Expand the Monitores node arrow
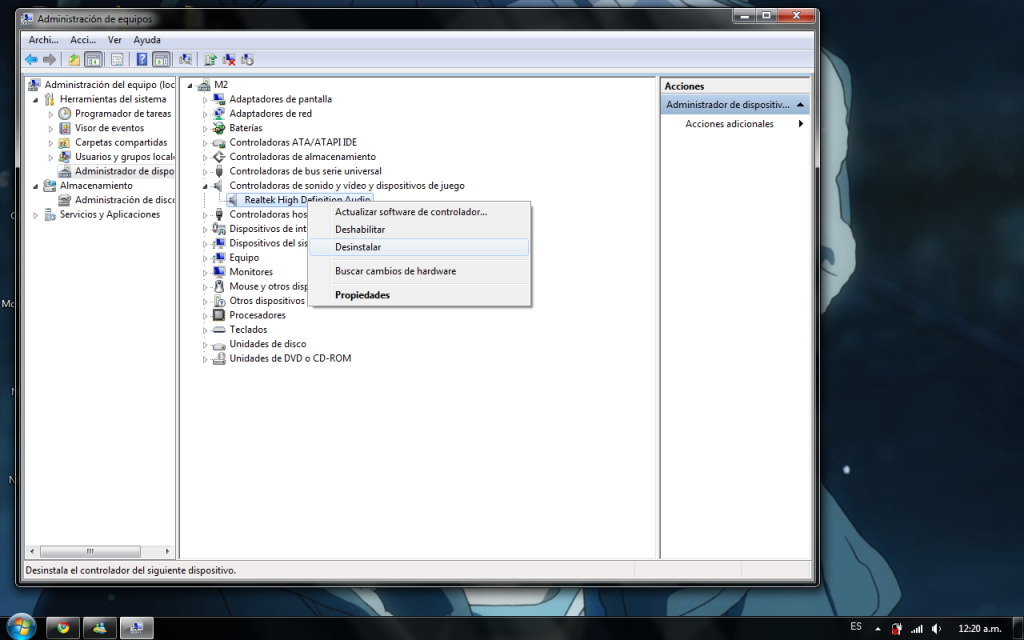The height and width of the screenshot is (640, 1024). [204, 272]
